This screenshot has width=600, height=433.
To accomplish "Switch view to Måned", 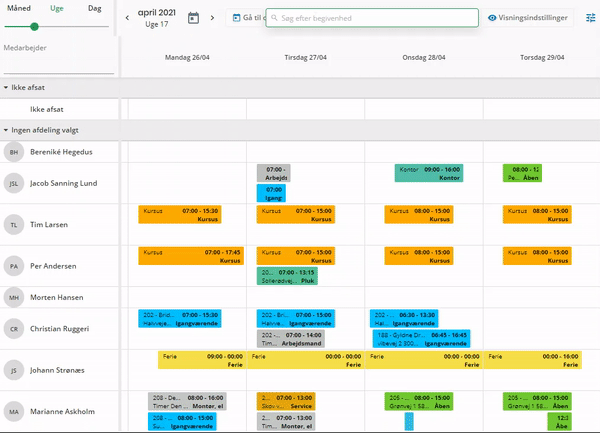I will tap(19, 8).
